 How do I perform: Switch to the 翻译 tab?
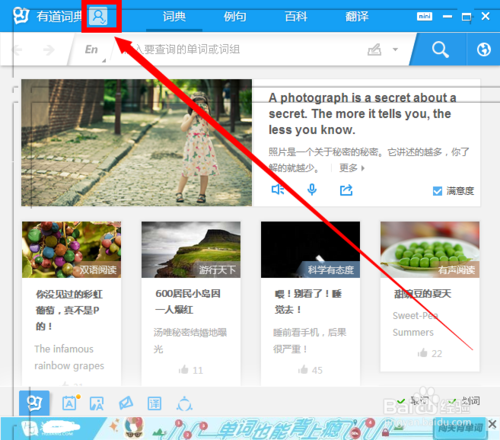pyautogui.click(x=357, y=16)
